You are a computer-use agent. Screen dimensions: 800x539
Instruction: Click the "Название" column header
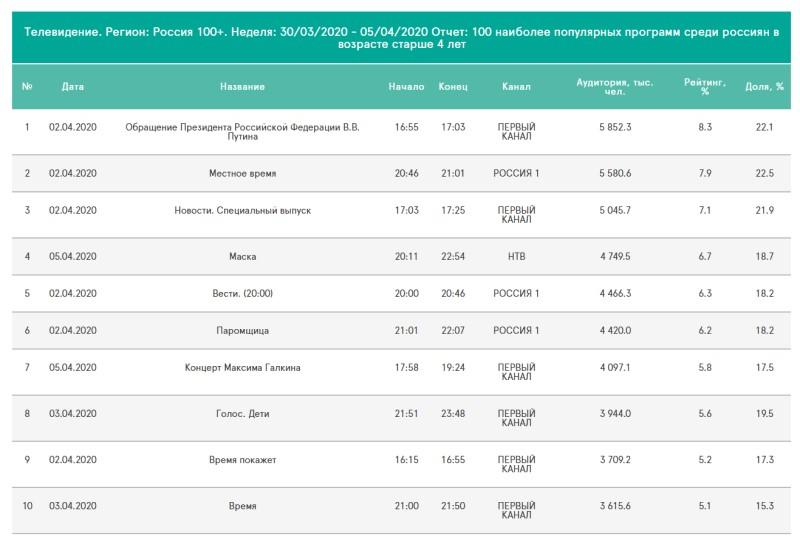click(x=242, y=87)
